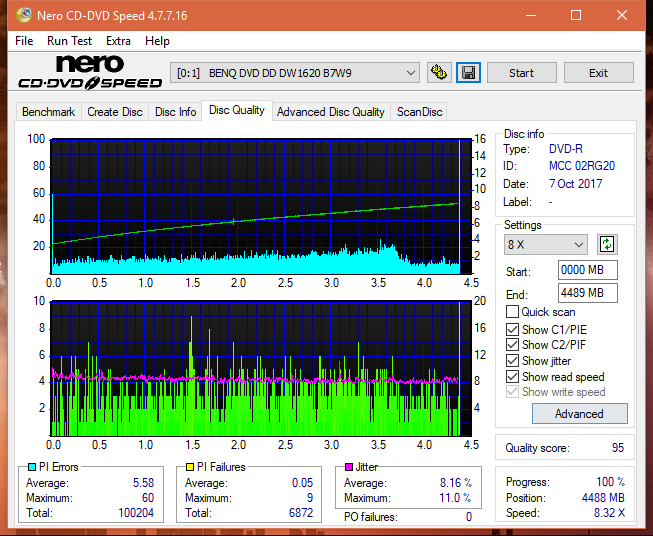This screenshot has width=653, height=536.
Task: Toggle the Quick scan checkbox
Action: pyautogui.click(x=512, y=312)
